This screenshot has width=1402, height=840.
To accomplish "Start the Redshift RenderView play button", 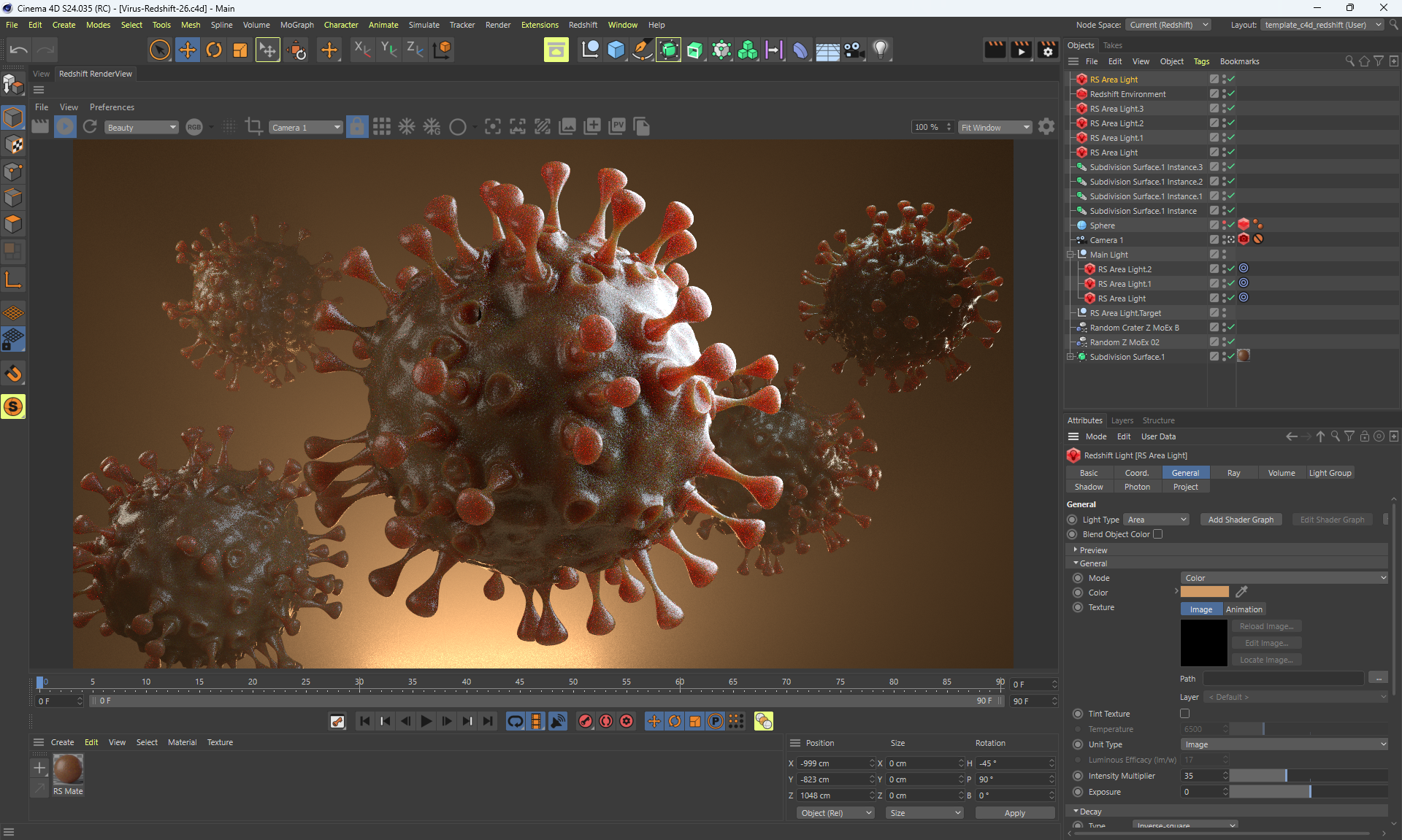I will (x=65, y=127).
